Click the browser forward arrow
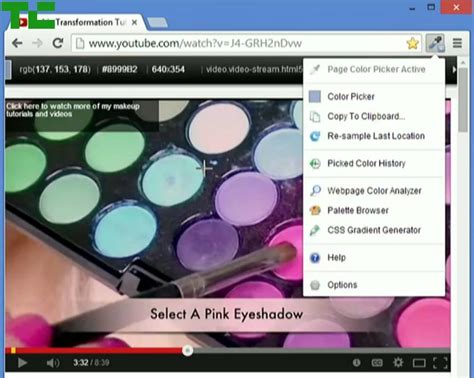Viewport: 474px width, 378px height. click(x=37, y=43)
